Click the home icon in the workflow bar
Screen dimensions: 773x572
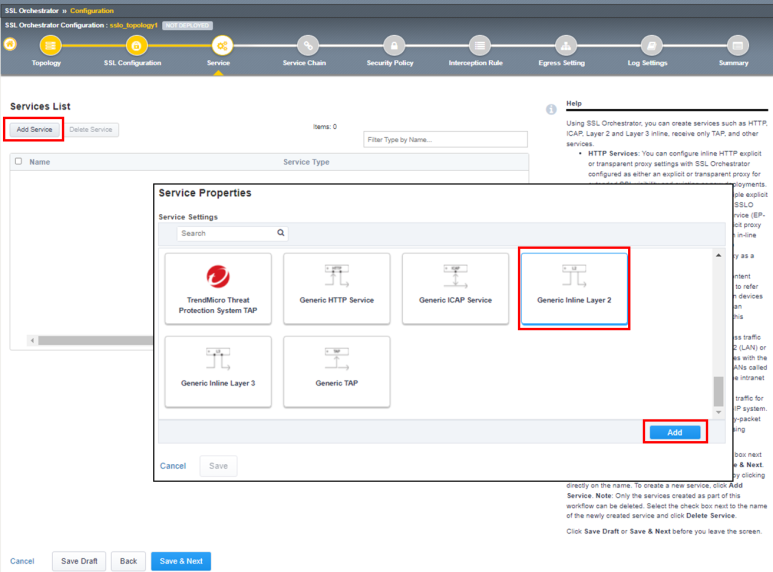(x=10, y=44)
